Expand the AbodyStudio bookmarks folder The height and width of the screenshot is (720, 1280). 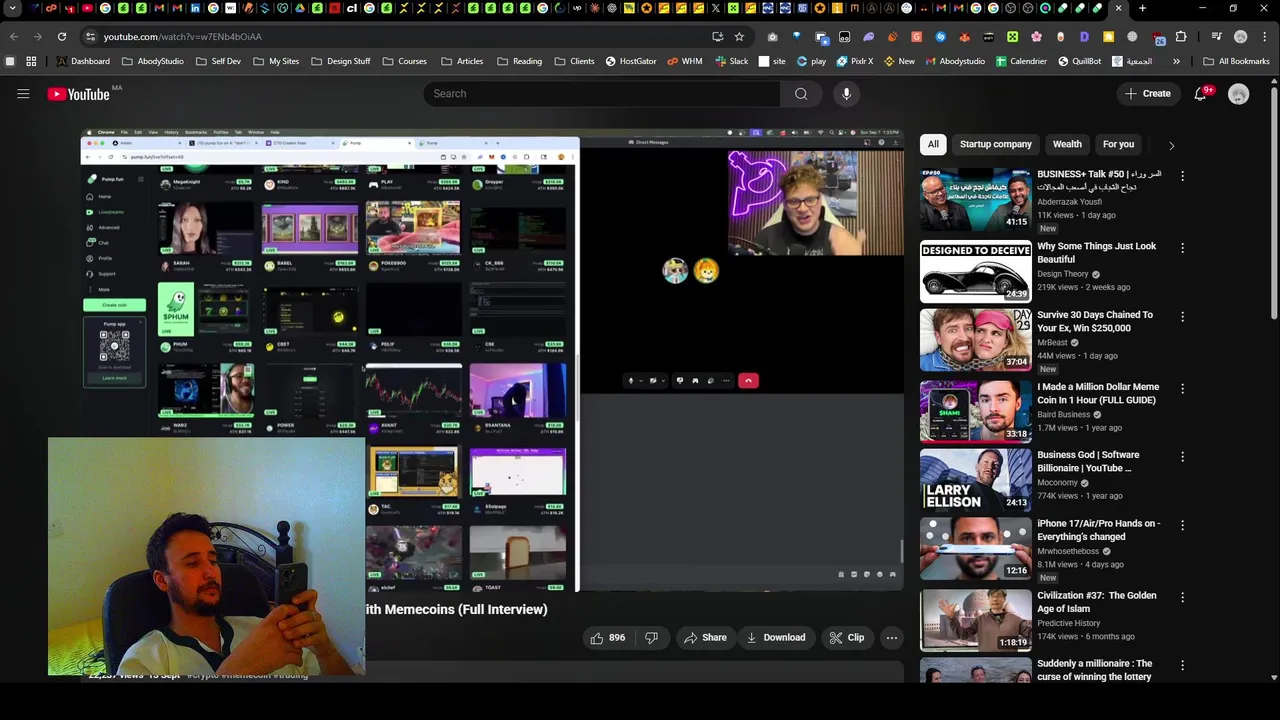[153, 61]
